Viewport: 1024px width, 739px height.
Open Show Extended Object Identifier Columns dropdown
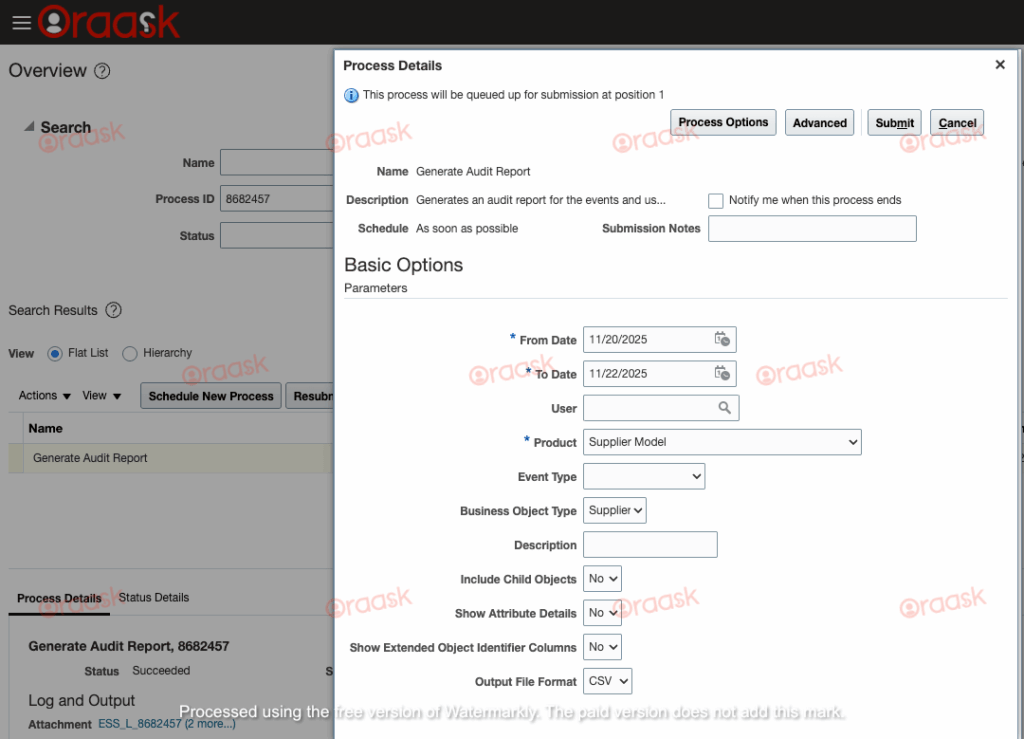click(x=602, y=647)
